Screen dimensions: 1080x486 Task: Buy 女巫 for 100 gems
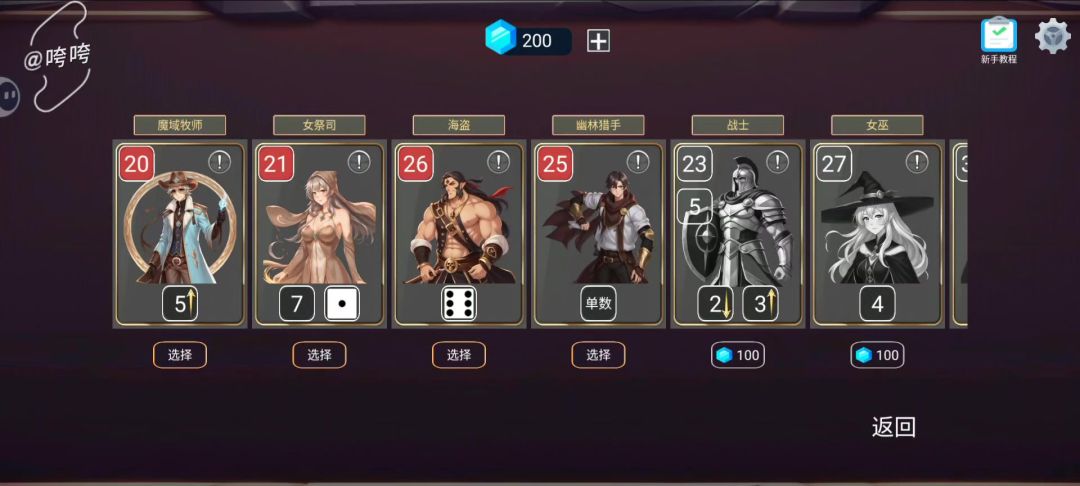click(877, 355)
